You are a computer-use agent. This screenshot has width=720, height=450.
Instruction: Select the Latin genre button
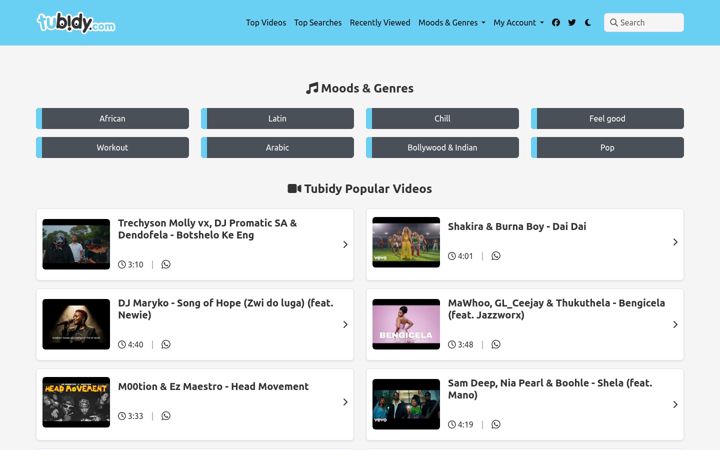[277, 118]
